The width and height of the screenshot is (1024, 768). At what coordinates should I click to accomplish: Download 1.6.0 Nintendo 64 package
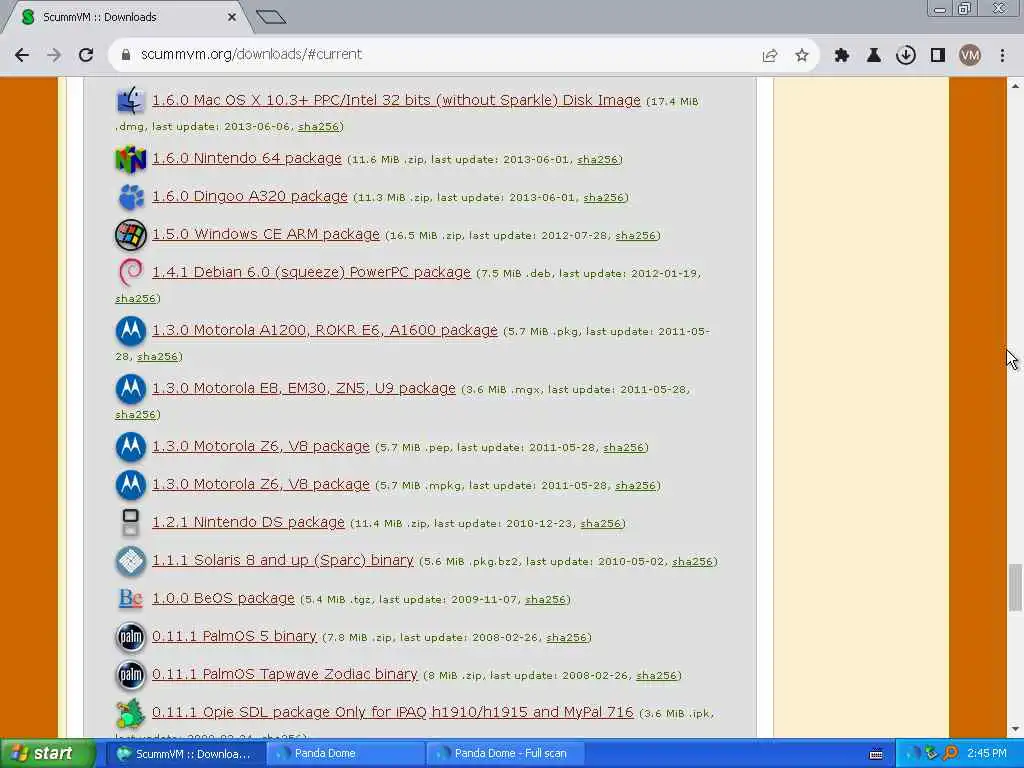246,159
